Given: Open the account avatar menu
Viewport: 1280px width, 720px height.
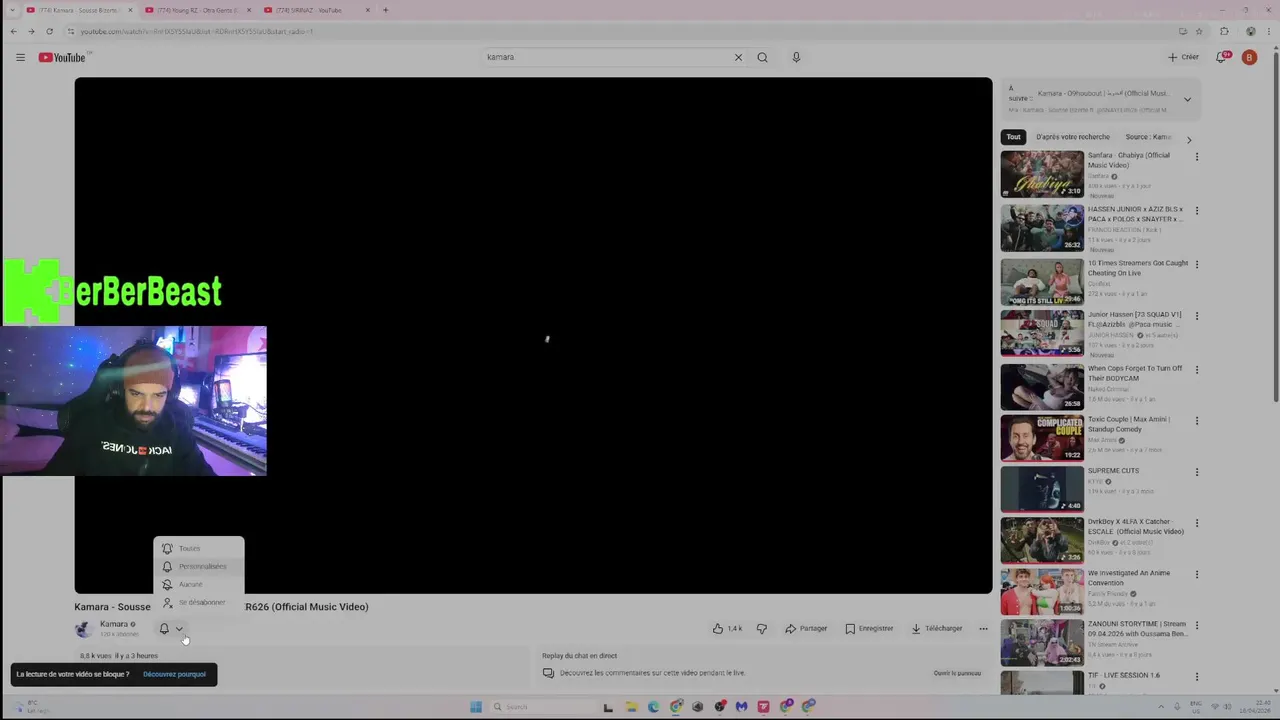Looking at the screenshot, I should [x=1249, y=57].
